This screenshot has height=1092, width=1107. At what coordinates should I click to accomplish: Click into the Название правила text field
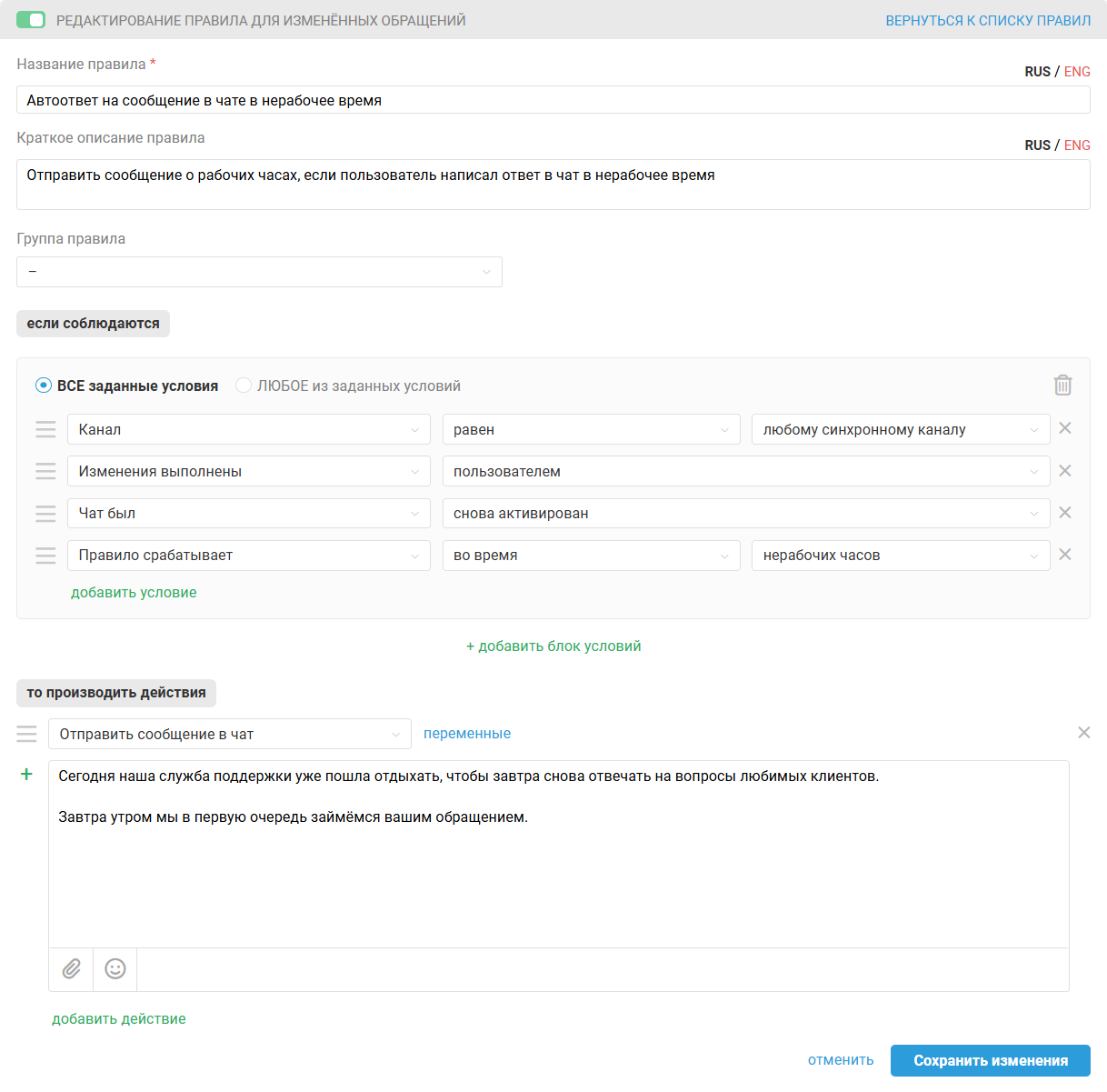(x=553, y=100)
